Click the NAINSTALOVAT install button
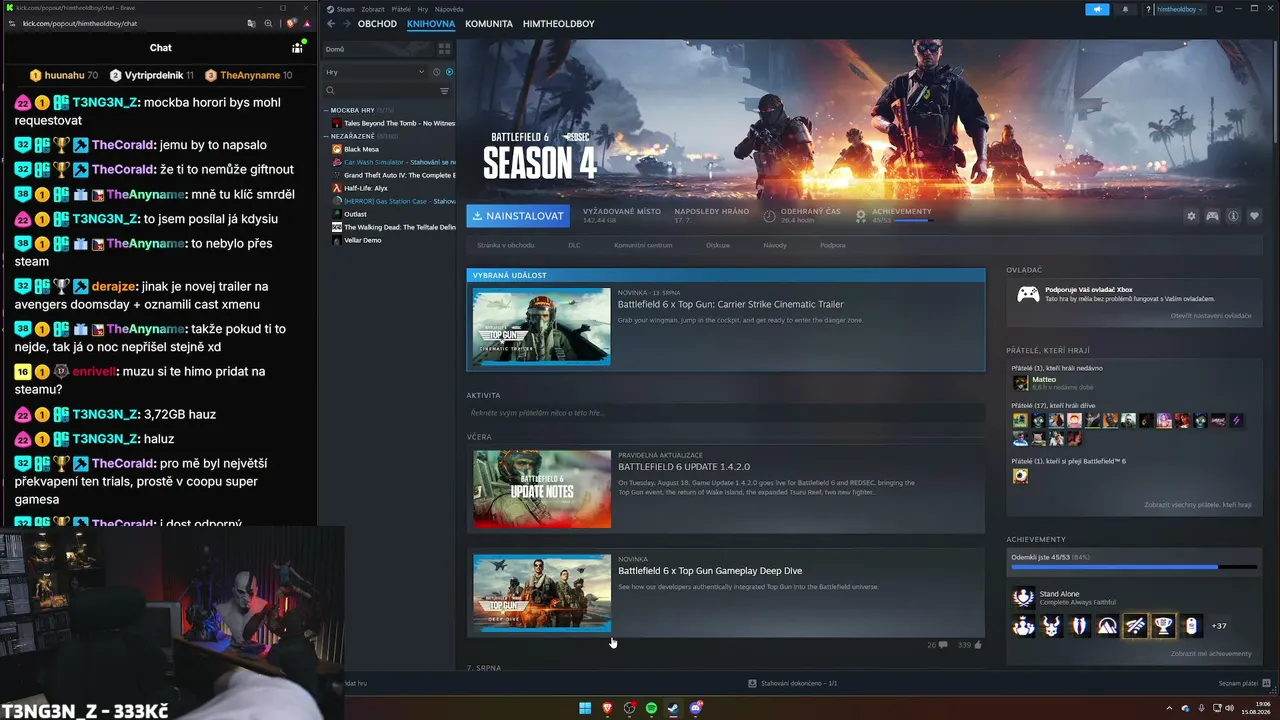 518,216
